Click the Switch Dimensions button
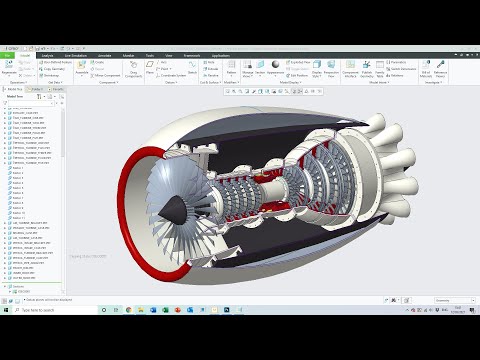Viewport: 480px width, 360px height. [401, 69]
